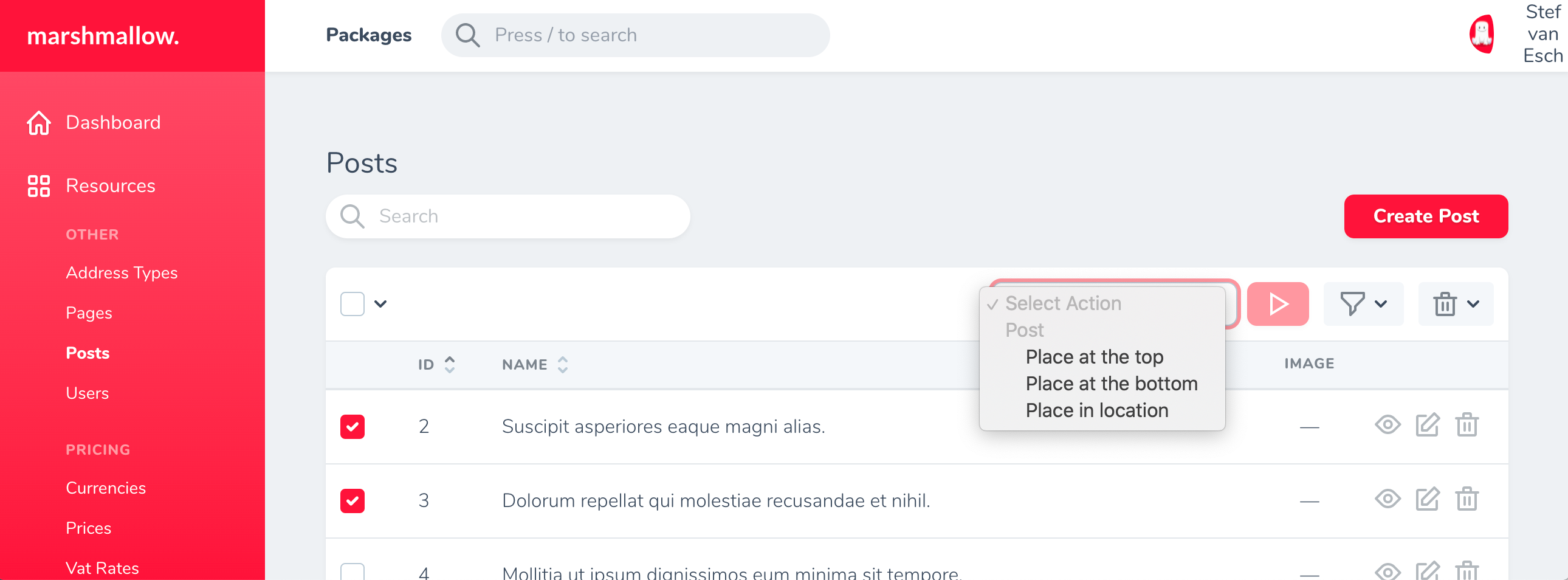
Task: Open Users in the sidebar
Action: [87, 393]
